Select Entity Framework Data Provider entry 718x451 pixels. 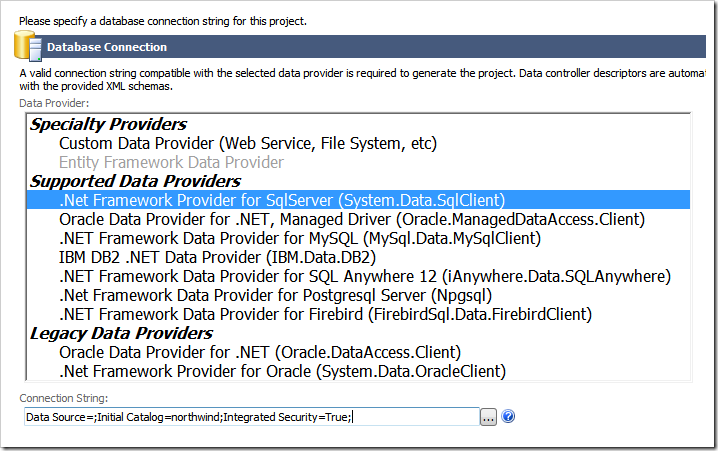click(x=171, y=162)
